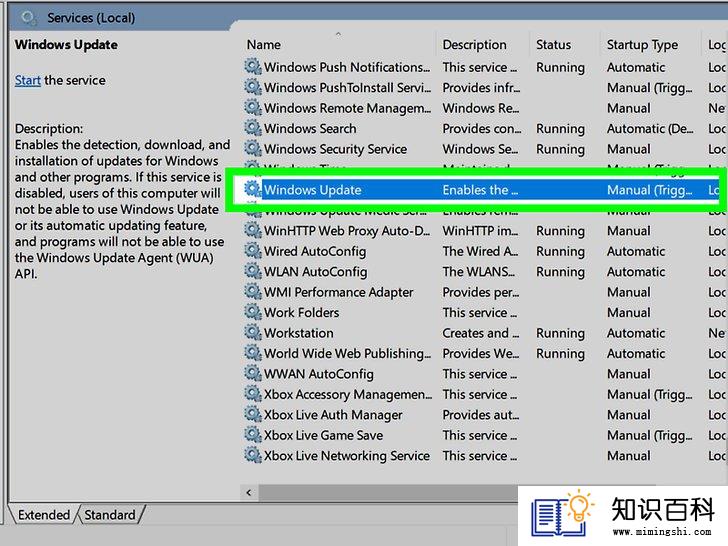Click the Windows Search gear icon
Viewport: 728px width, 546px height.
pos(253,128)
